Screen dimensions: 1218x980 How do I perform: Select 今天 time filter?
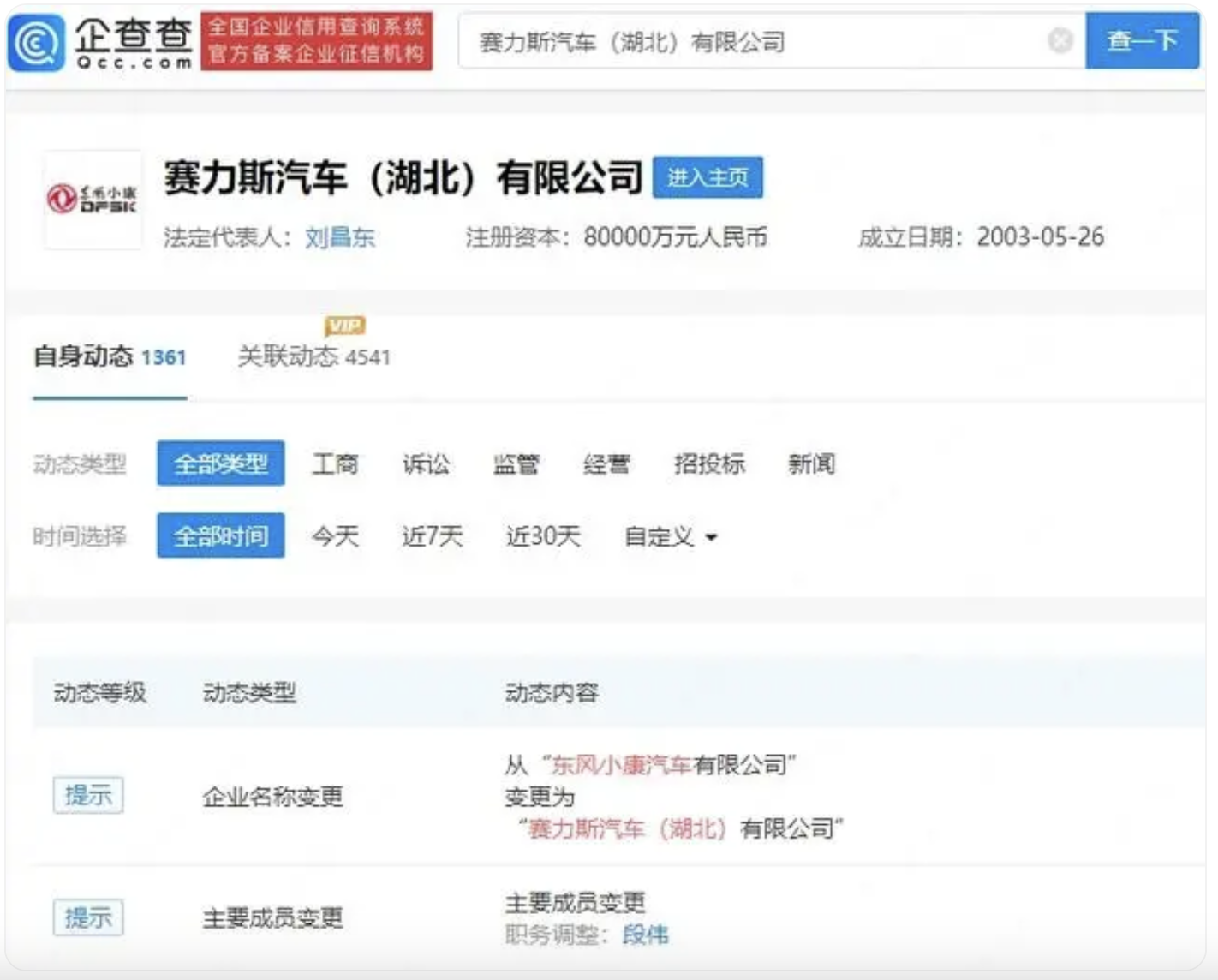pos(335,536)
